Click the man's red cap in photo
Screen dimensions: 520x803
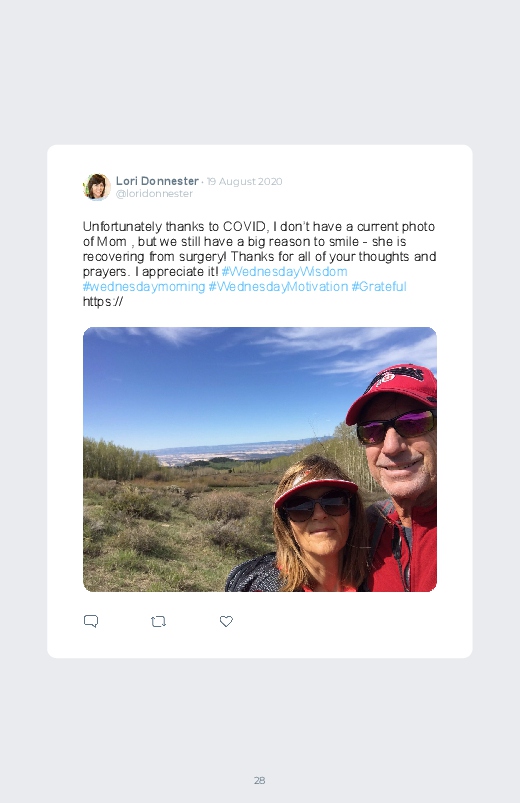(394, 391)
